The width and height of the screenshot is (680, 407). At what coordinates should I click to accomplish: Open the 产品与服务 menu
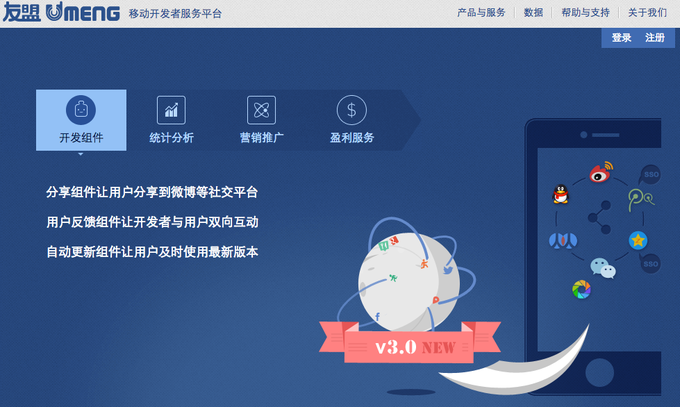(481, 13)
